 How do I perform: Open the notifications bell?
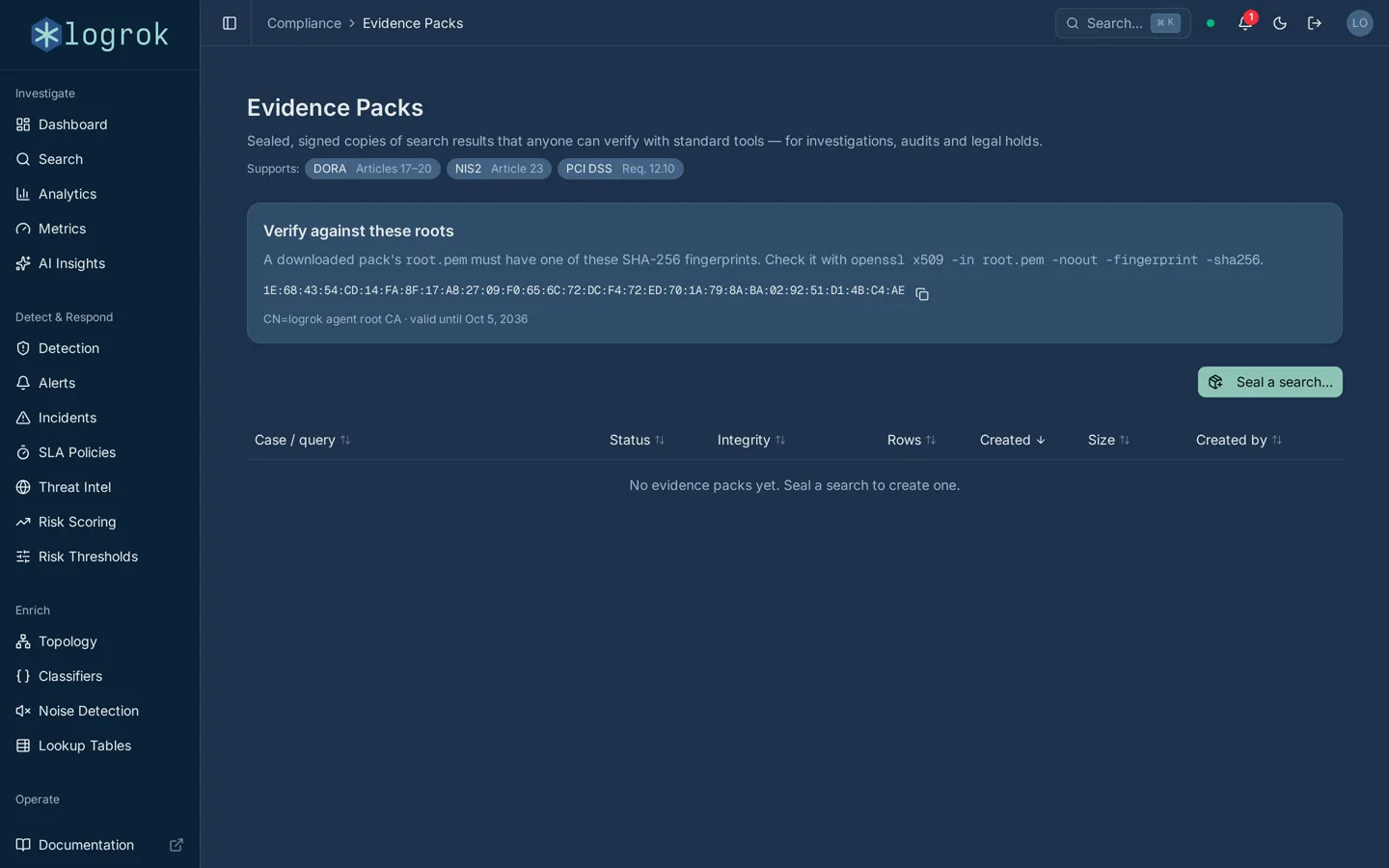point(1245,23)
